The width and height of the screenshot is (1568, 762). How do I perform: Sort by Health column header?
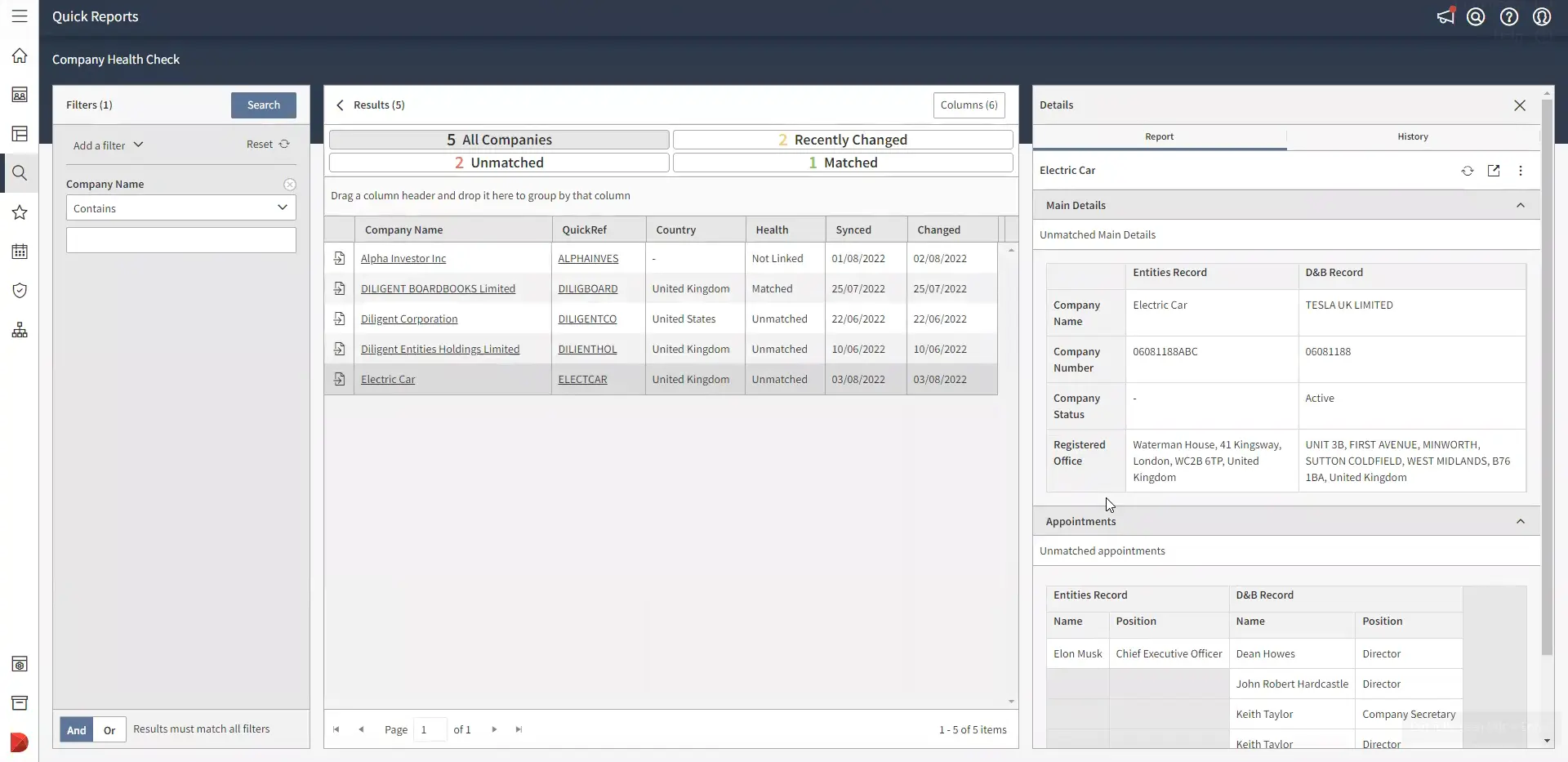(785, 229)
